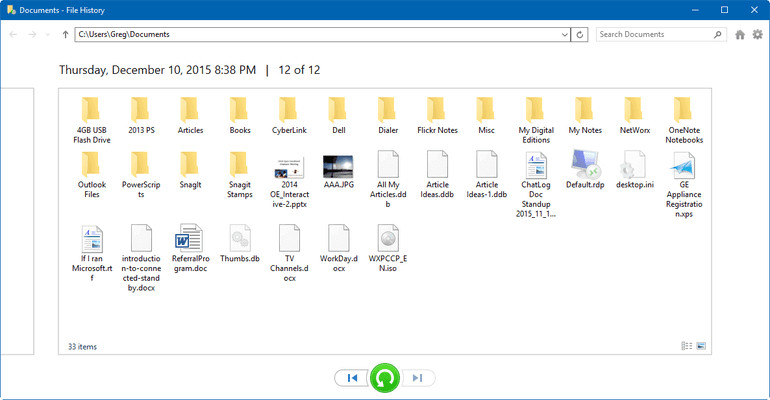Select the Articles folder
770x400 pixels.
(x=191, y=115)
